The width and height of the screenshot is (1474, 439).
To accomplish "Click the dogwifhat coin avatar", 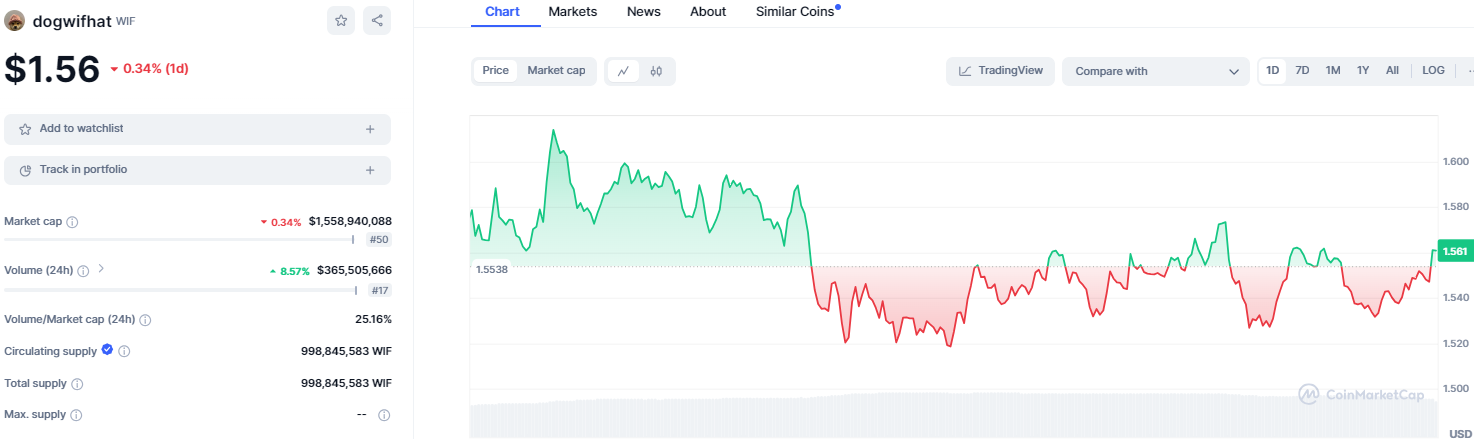I will tap(15, 21).
